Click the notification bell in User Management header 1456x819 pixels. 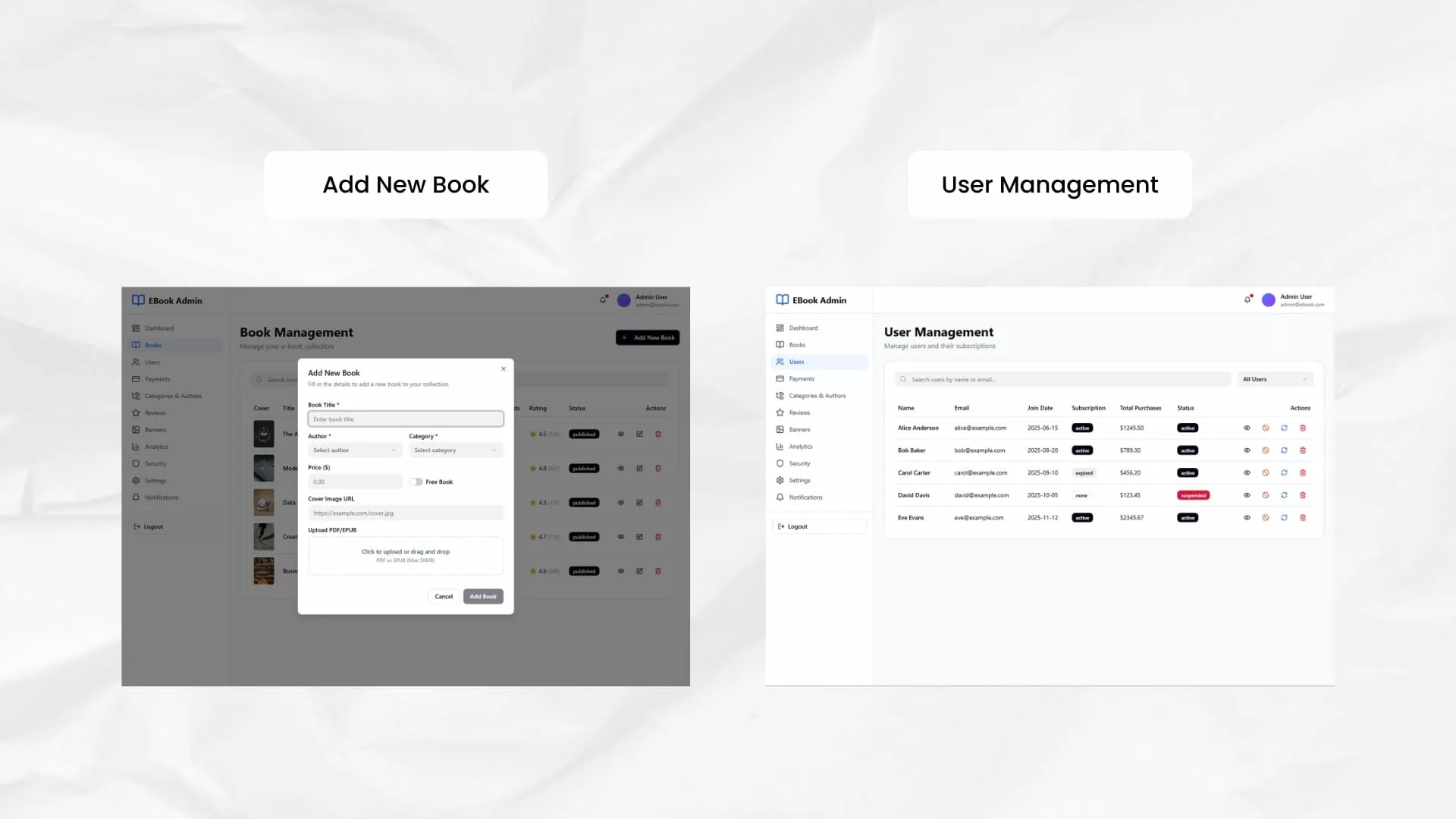[x=1247, y=300]
